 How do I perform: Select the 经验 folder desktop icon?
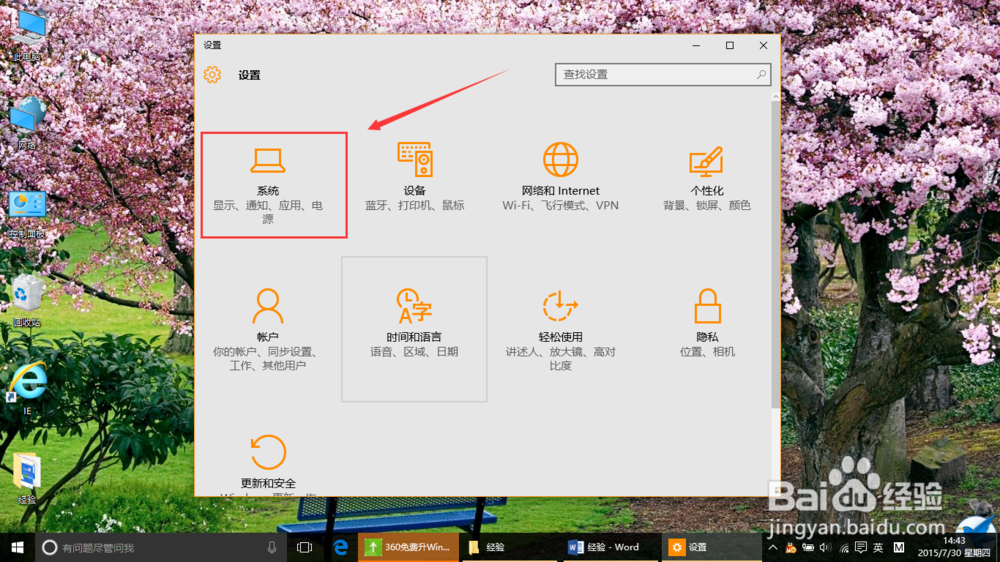click(27, 478)
